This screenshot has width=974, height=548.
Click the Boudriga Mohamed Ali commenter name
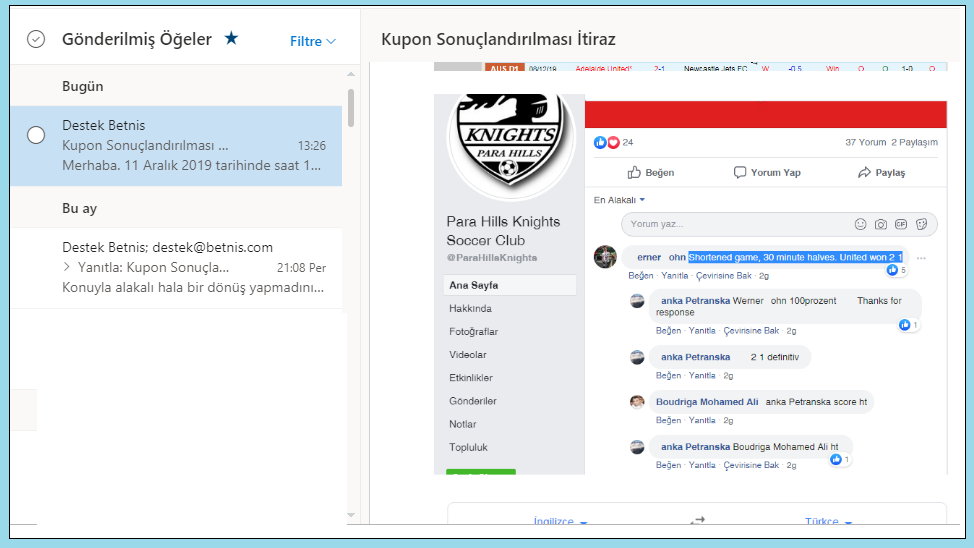tap(707, 402)
